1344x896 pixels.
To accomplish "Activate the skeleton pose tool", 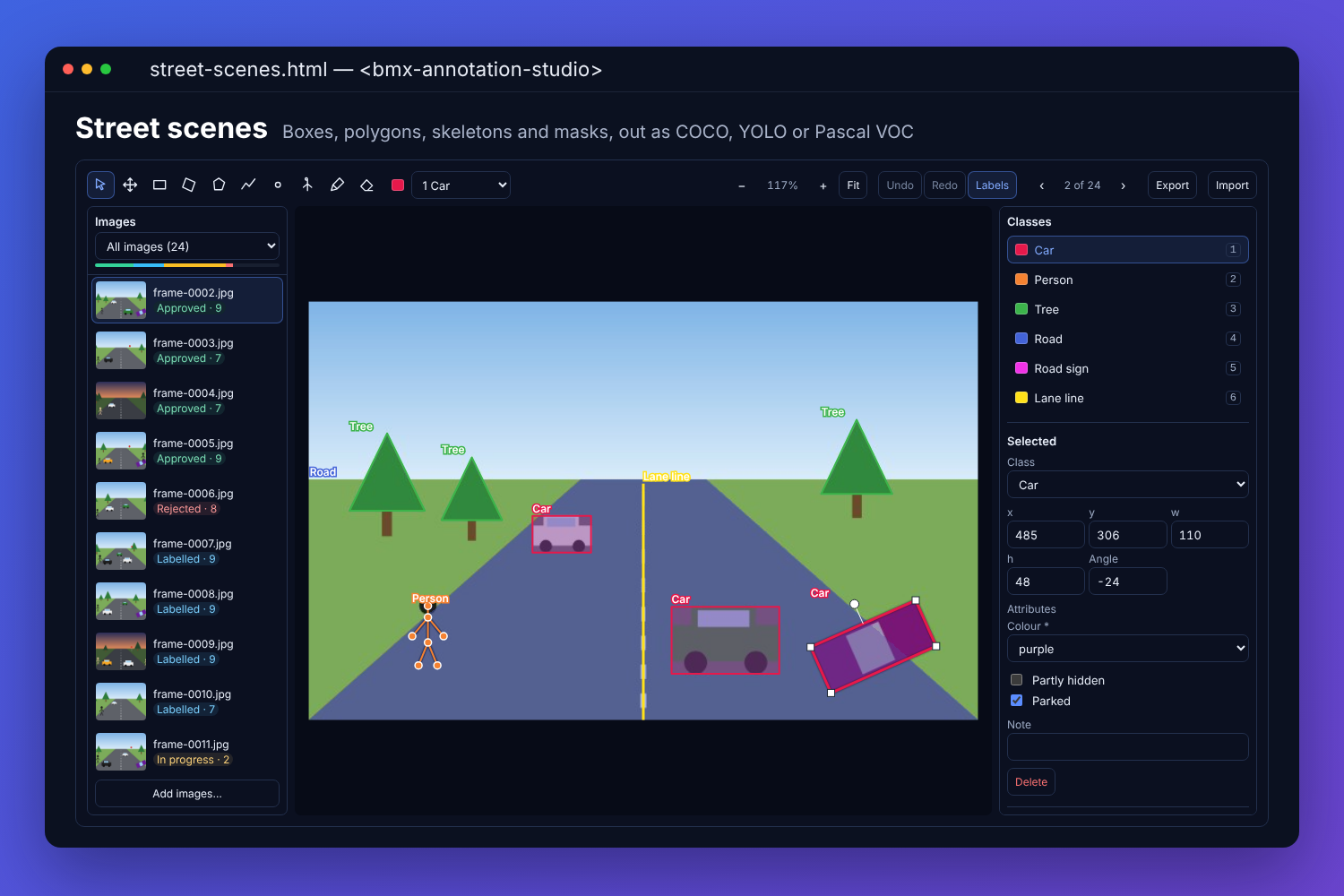I will click(307, 185).
